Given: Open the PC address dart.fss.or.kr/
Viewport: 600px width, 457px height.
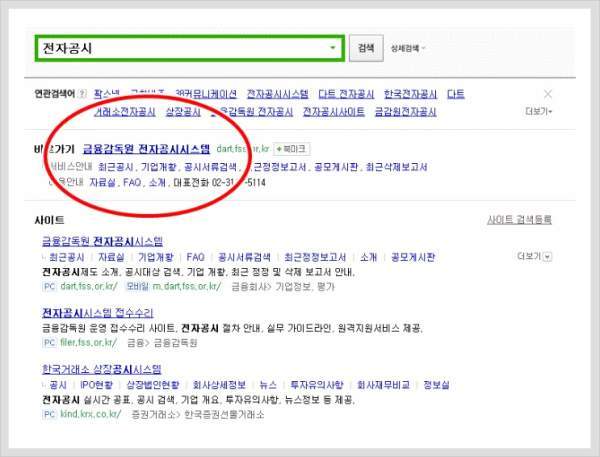Looking at the screenshot, I should coord(89,286).
